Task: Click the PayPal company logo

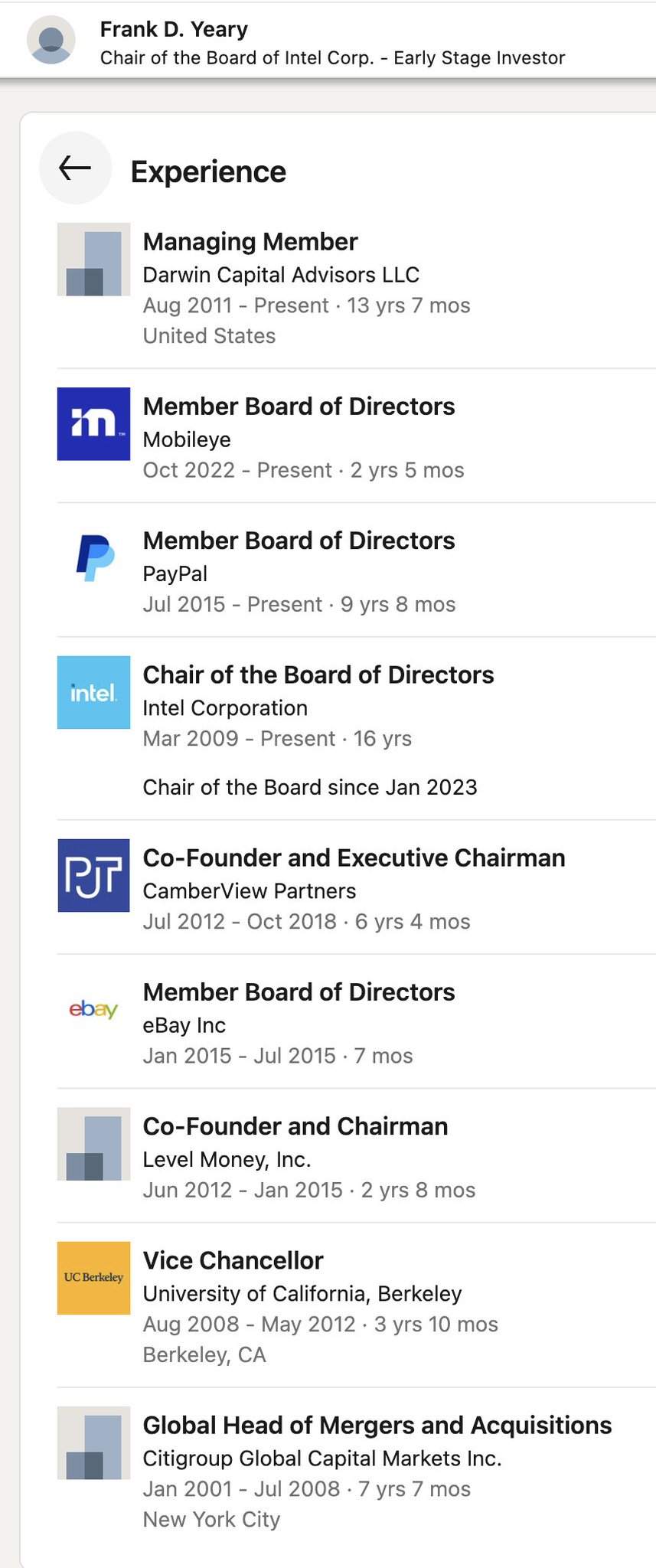Action: [x=93, y=557]
